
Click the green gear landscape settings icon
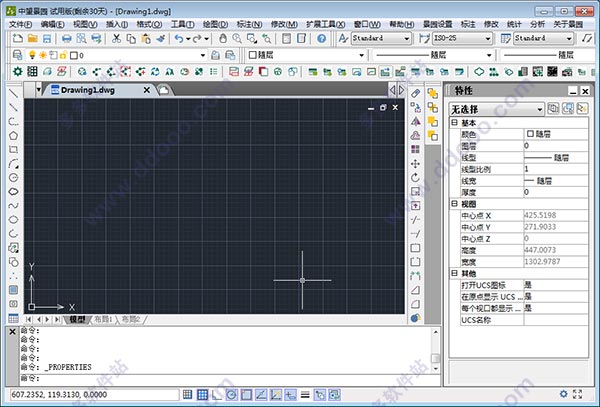point(18,71)
